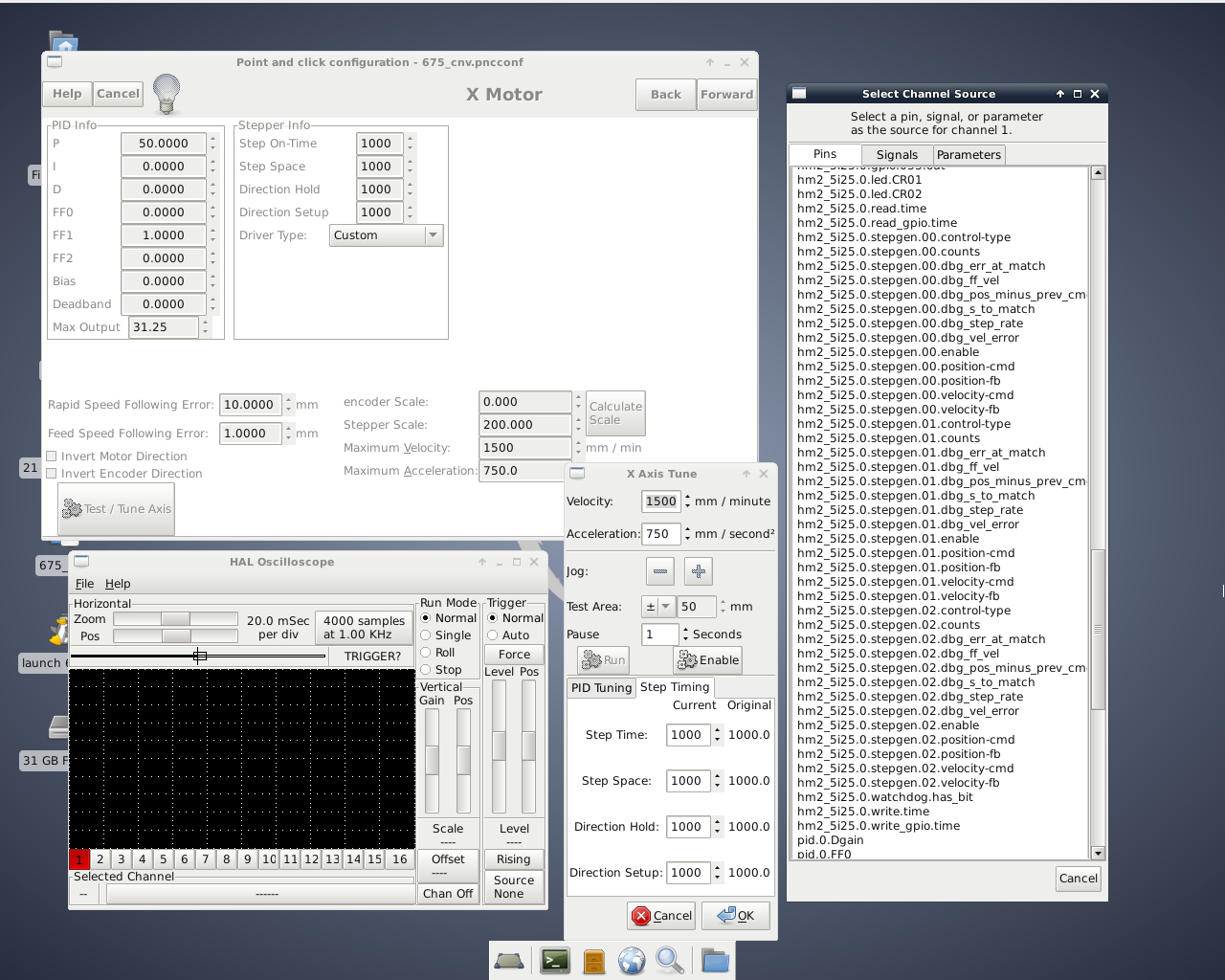Click the light bulb hint icon

coord(167,94)
